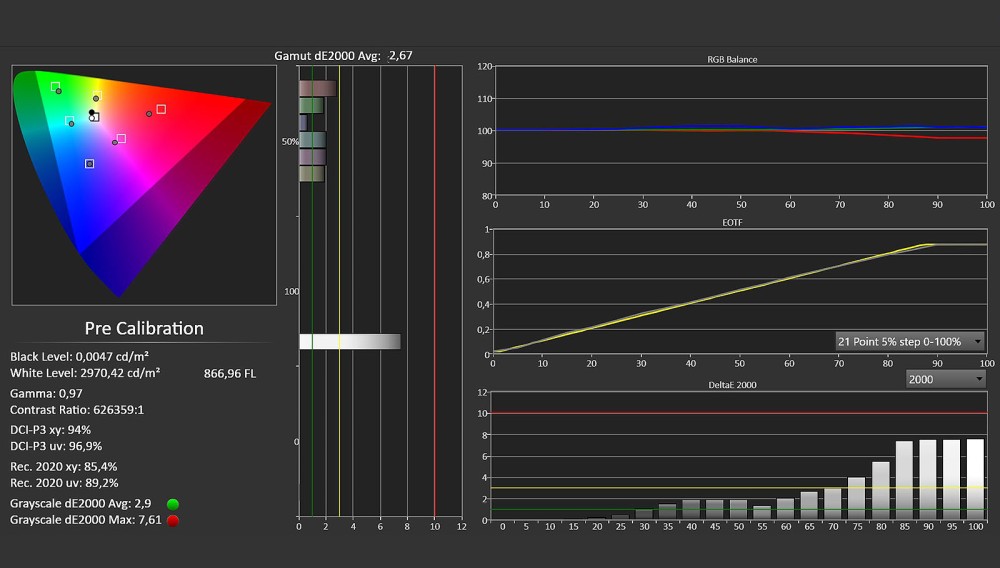Select the 100% bar in DeltaE 2000 chart
The width and height of the screenshot is (1000, 568).
(975, 479)
